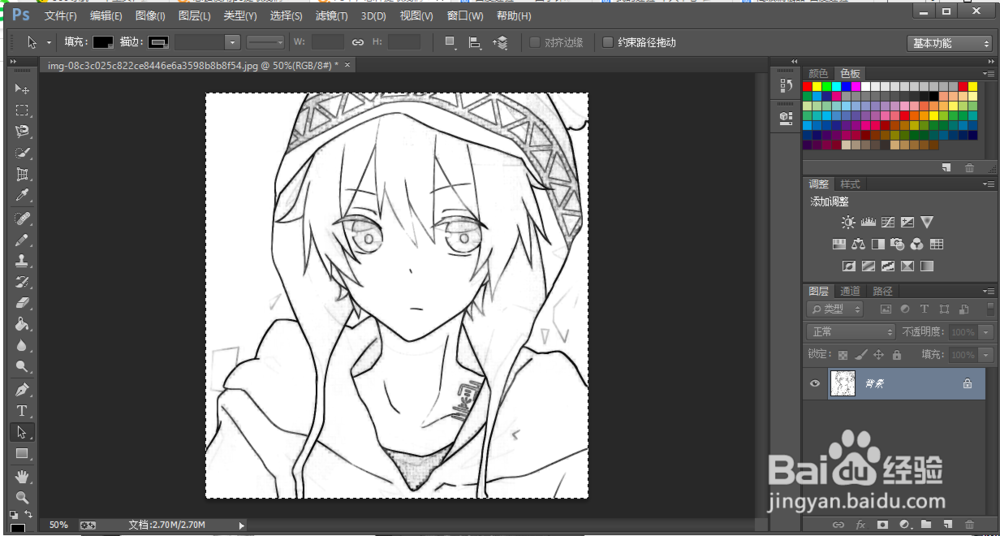Screen dimensions: 1000x536
Task: Click the shape 描边 color swatch
Action: click(158, 42)
